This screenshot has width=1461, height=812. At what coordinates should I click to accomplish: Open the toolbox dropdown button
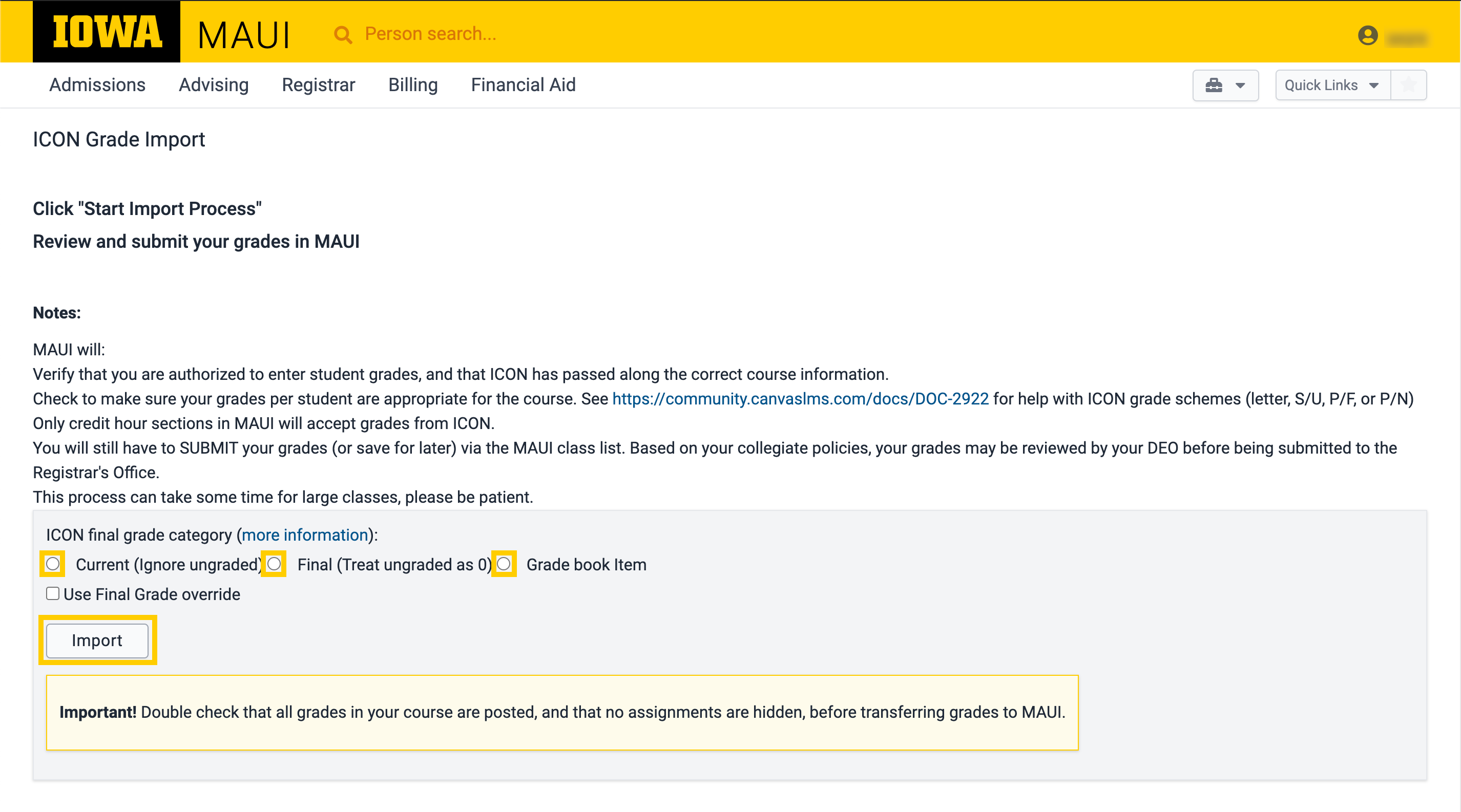pyautogui.click(x=1225, y=85)
